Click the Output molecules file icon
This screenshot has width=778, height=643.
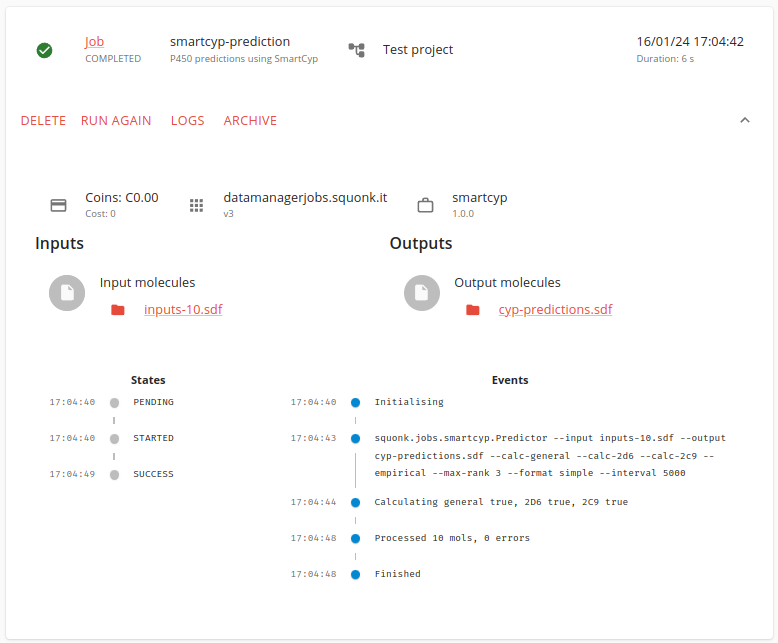[422, 292]
